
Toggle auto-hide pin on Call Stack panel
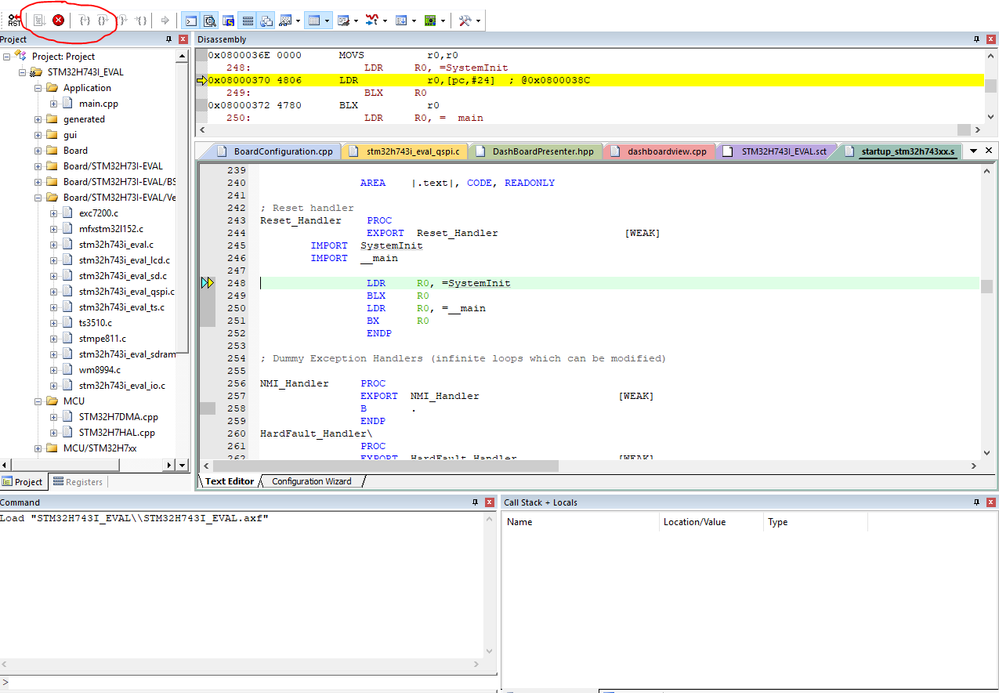(x=976, y=503)
